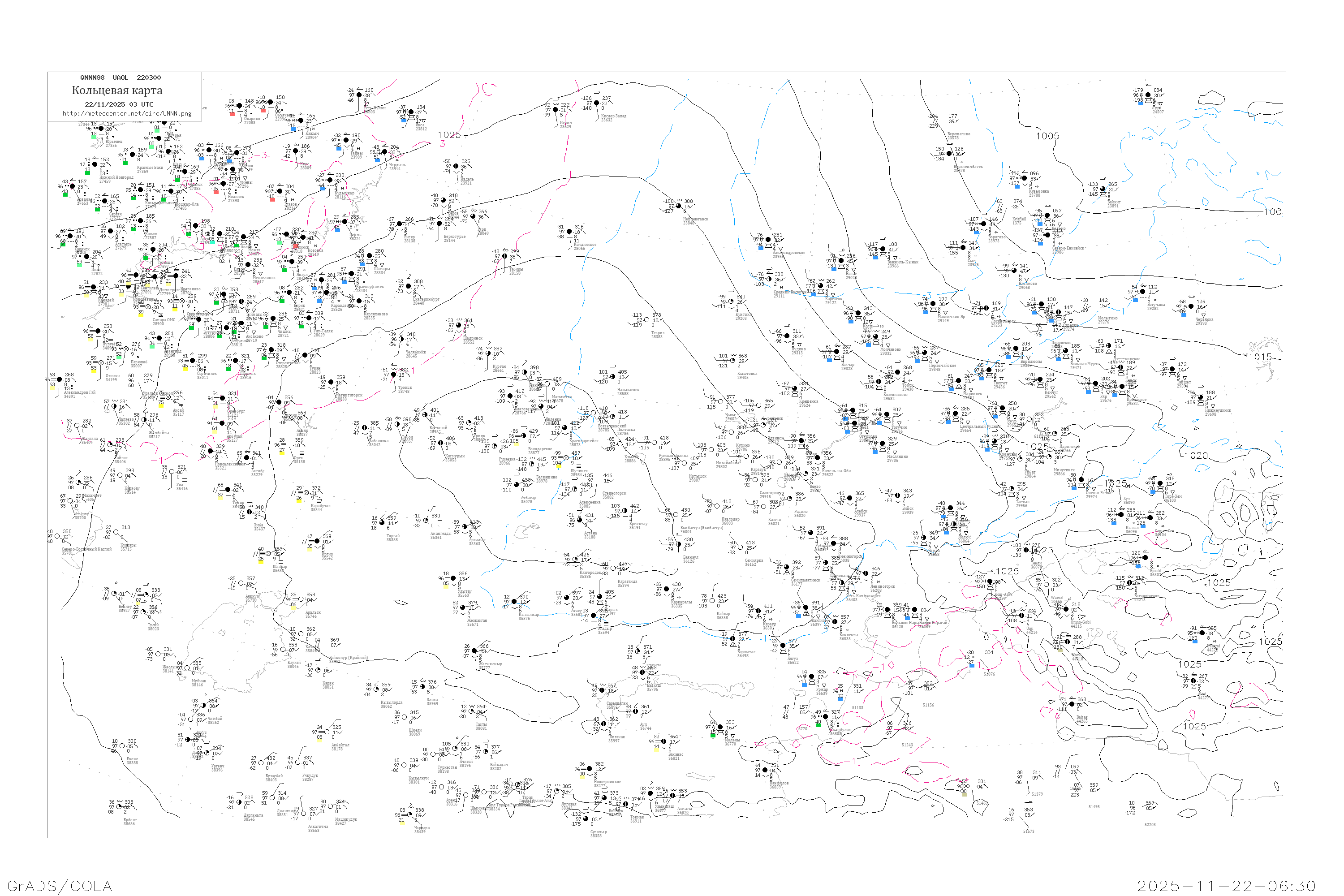The image size is (1344, 896).
Task: Click the Верхнеимбатск station filled circle
Action: pos(950,154)
